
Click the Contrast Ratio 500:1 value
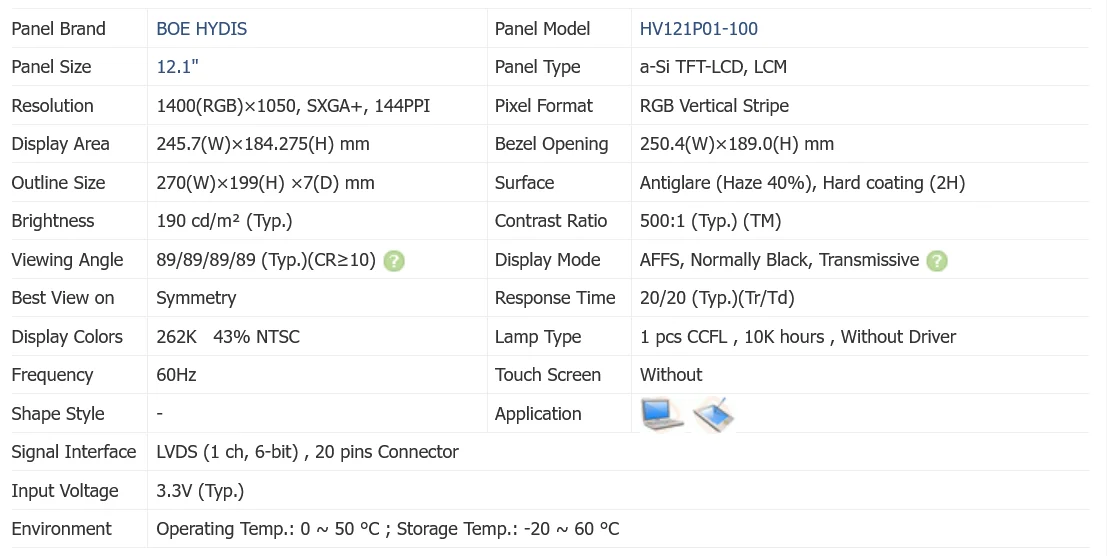[x=710, y=221]
